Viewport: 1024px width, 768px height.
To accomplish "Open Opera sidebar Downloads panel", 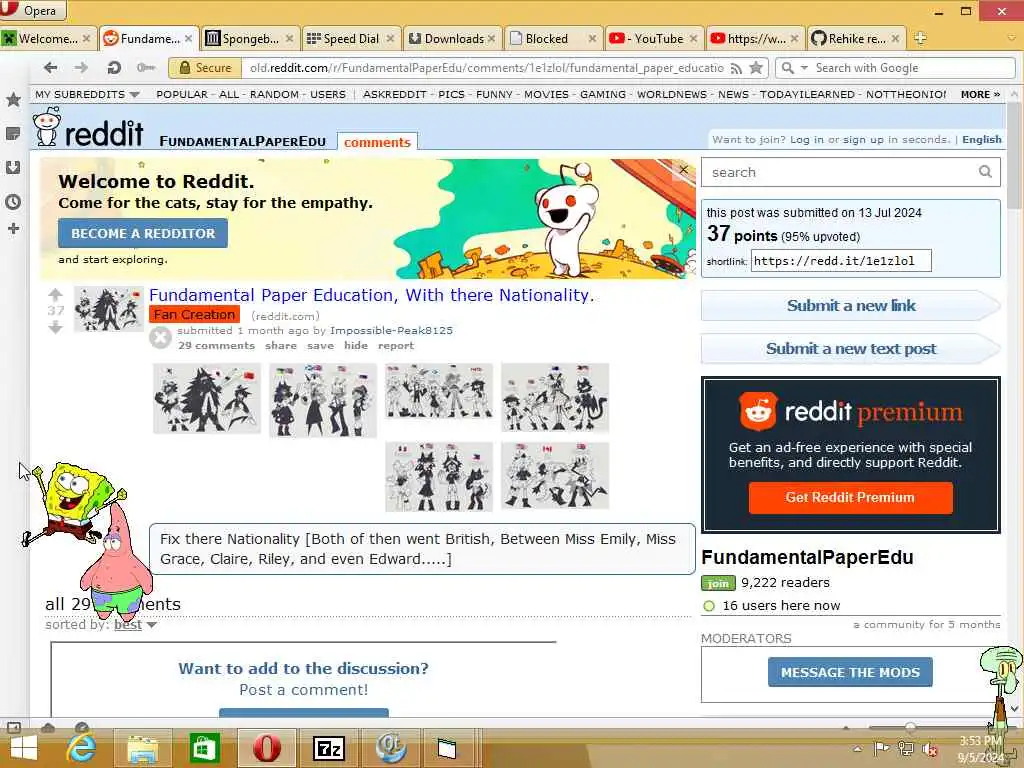I will tap(13, 168).
